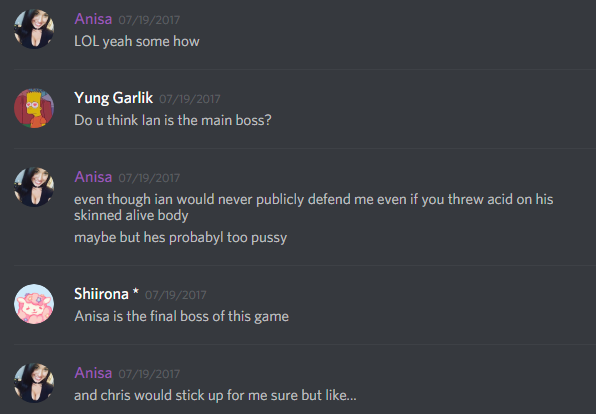Click Anisa's avatar beside the acid message
This screenshot has height=414, width=596.
click(x=34, y=187)
